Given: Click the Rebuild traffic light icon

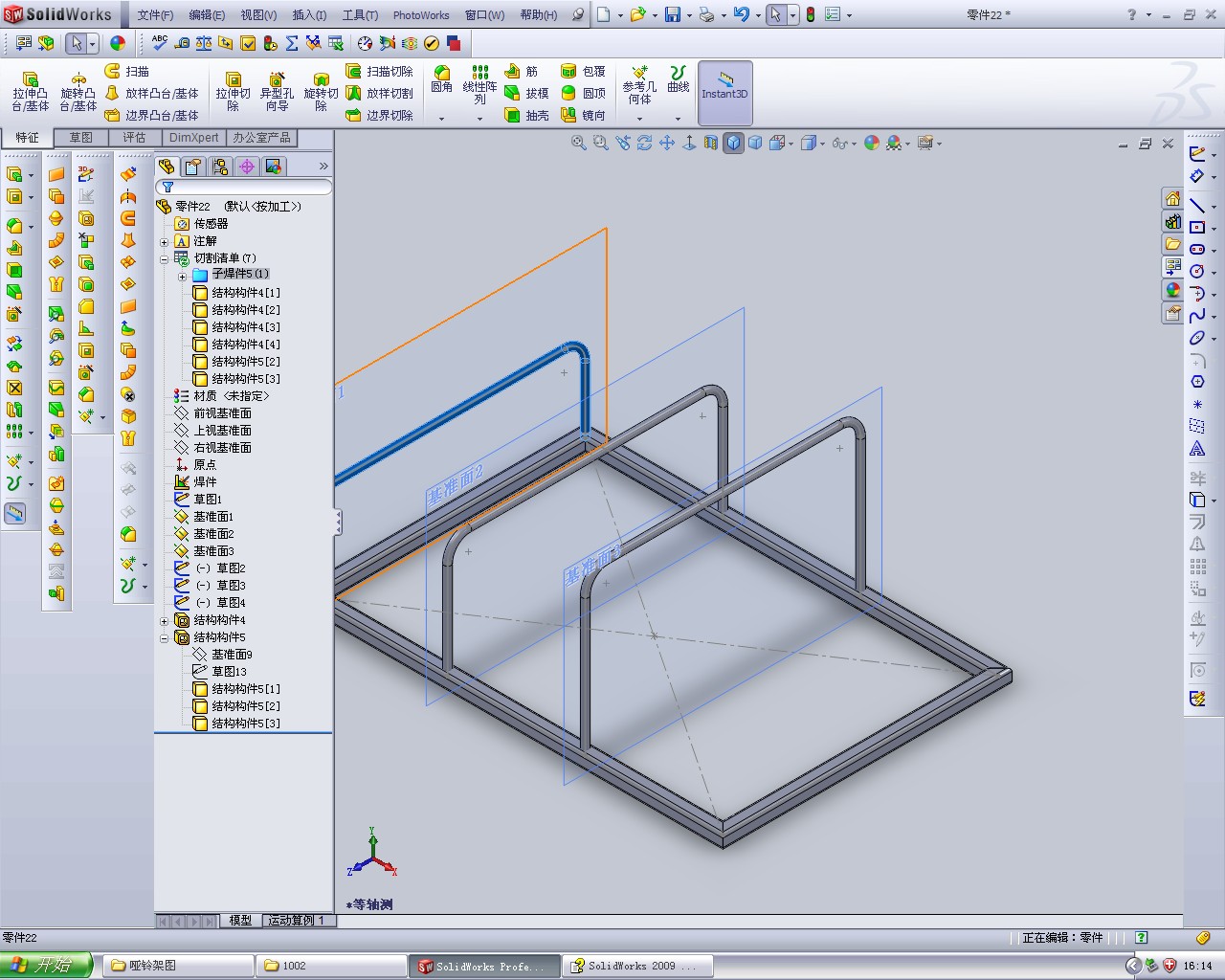Looking at the screenshot, I should (810, 15).
